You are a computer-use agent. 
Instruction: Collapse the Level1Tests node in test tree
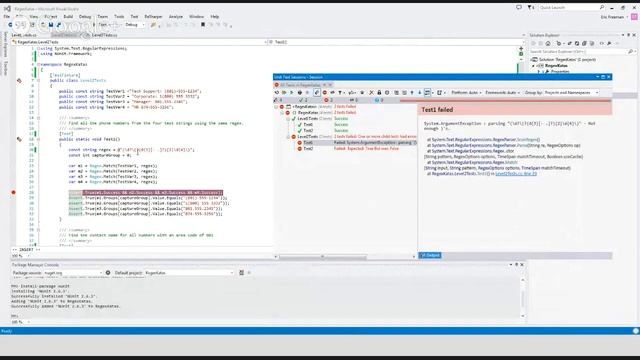[x=288, y=119]
